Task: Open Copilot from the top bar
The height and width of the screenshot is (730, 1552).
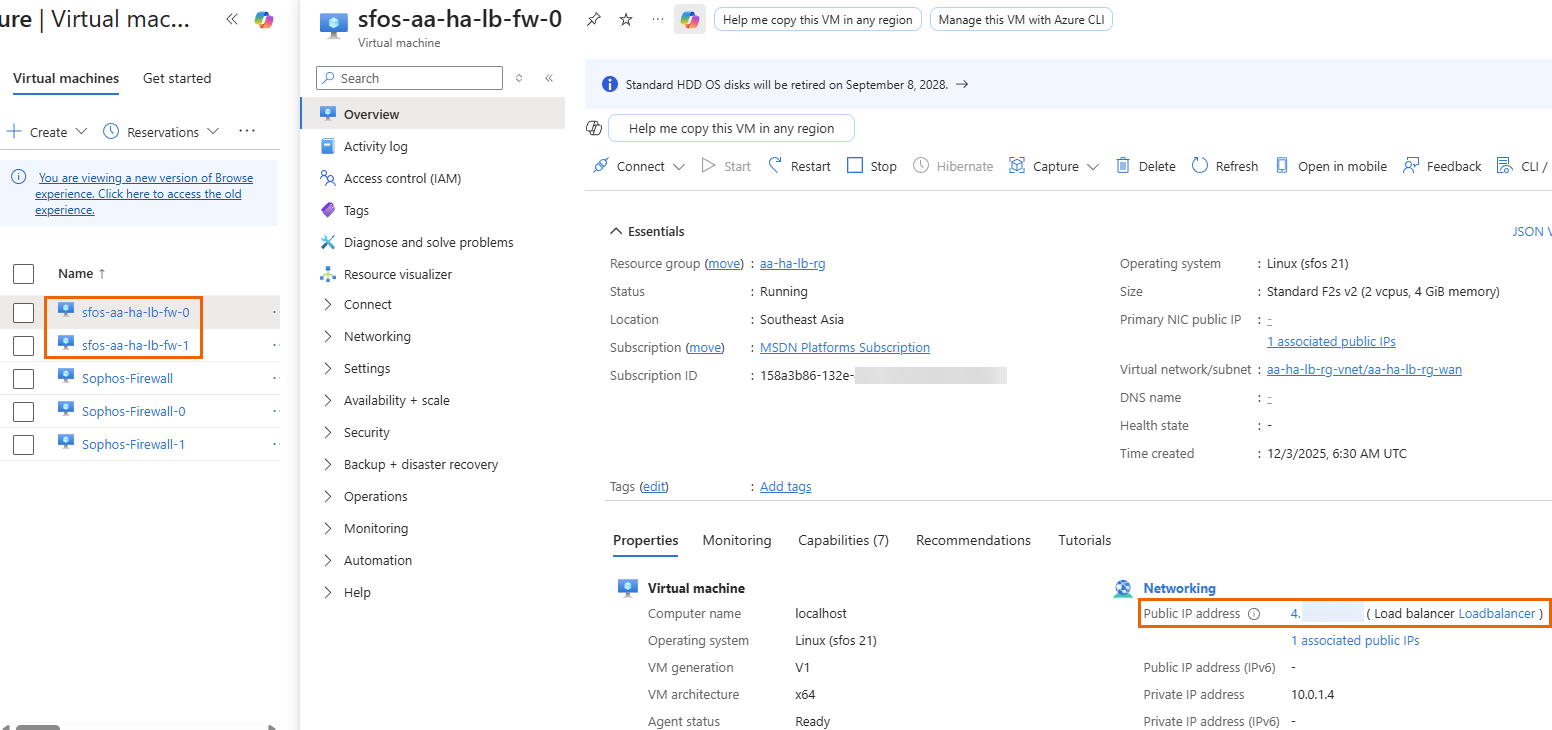Action: pos(689,19)
